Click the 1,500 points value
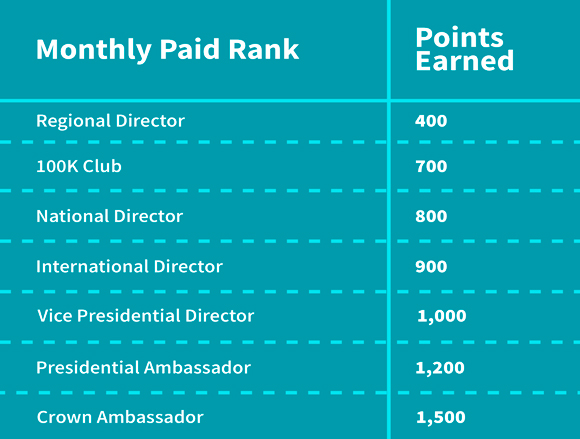 441,418
